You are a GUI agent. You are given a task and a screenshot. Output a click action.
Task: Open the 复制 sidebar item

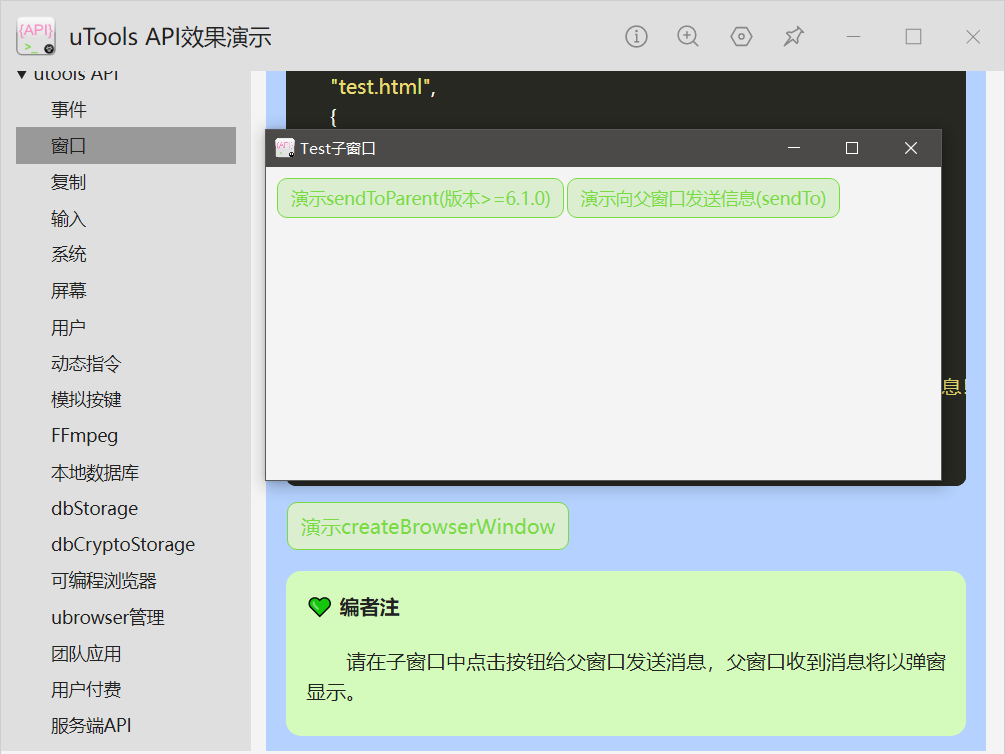point(126,182)
